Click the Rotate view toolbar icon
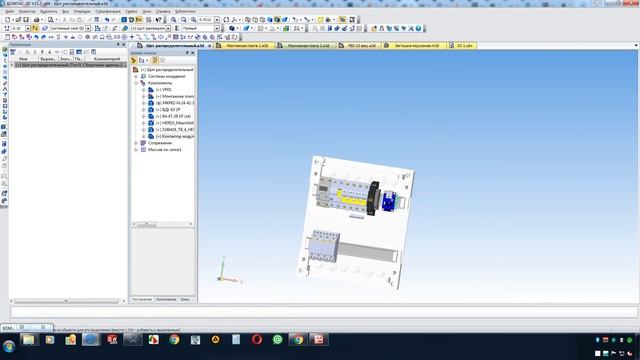This screenshot has height=360, width=640. tap(226, 20)
